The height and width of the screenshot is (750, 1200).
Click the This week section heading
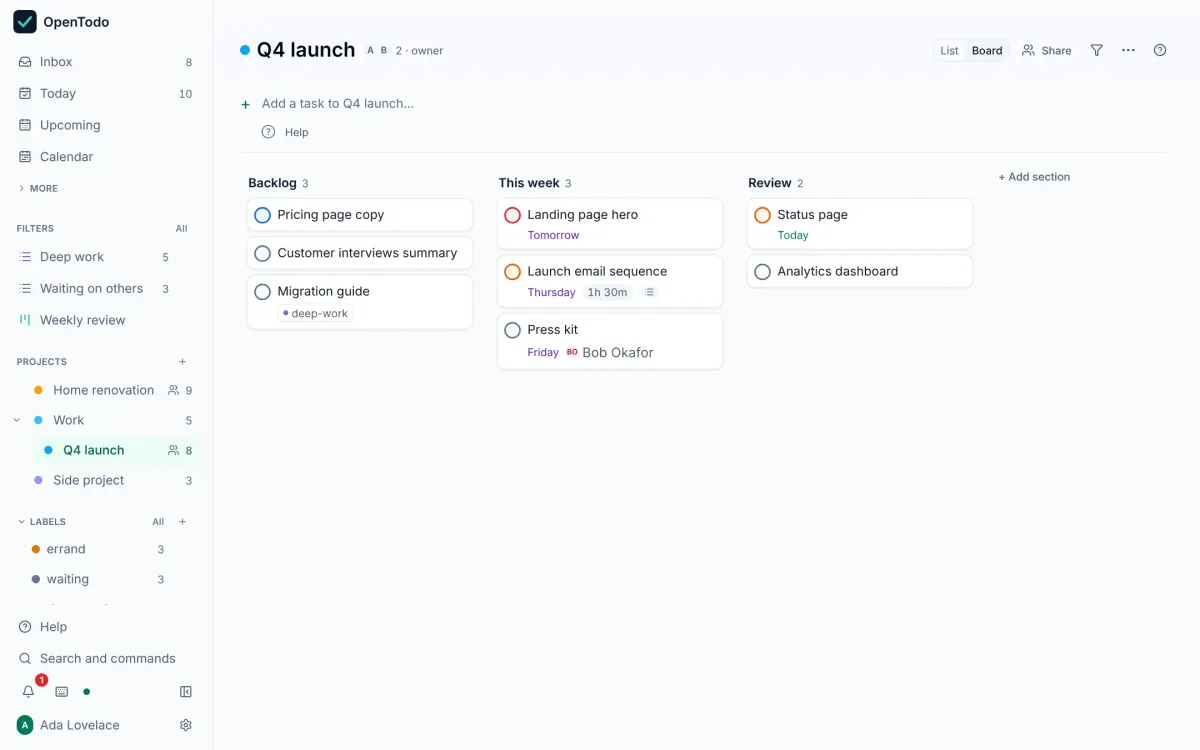pyautogui.click(x=529, y=183)
